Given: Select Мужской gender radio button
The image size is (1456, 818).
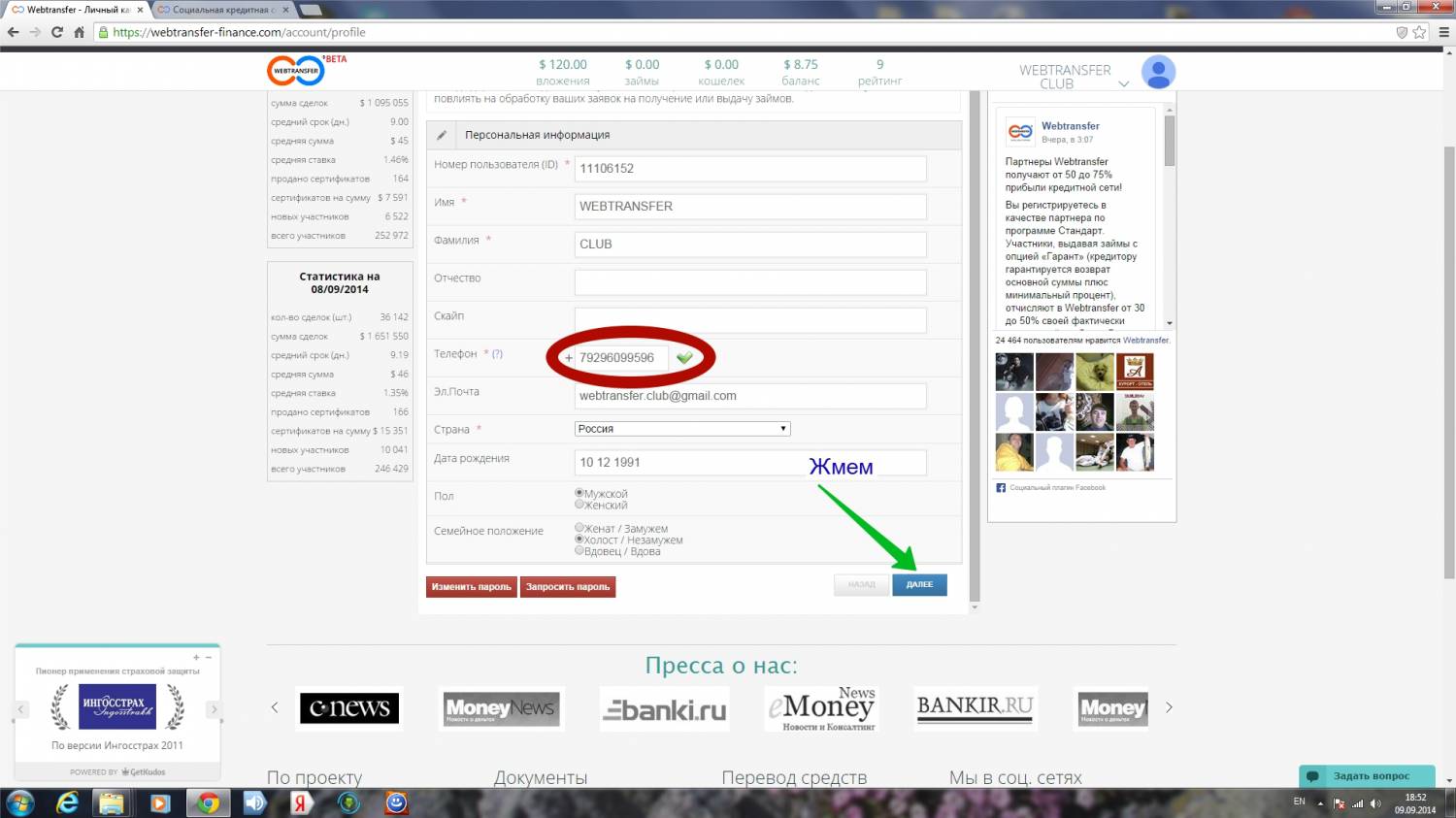Looking at the screenshot, I should point(579,493).
